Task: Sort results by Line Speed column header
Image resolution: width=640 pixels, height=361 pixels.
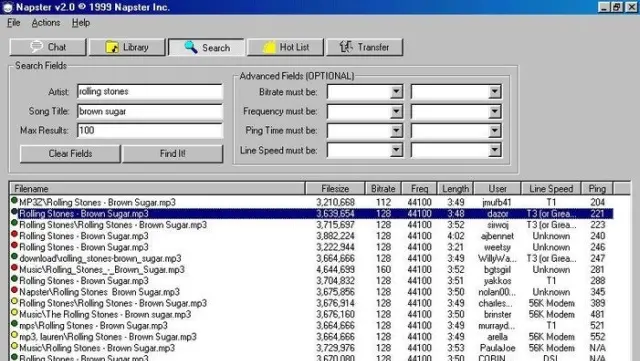Action: 551,189
